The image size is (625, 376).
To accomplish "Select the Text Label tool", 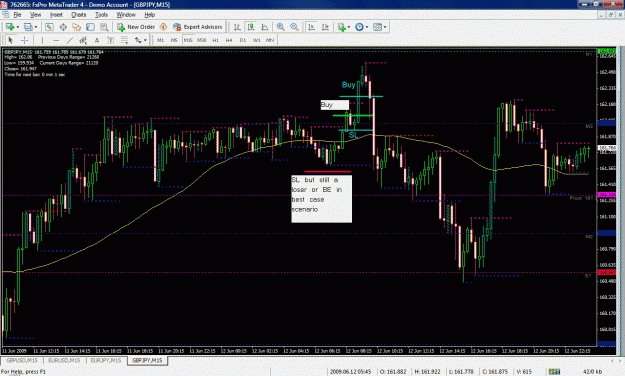I will [110, 40].
